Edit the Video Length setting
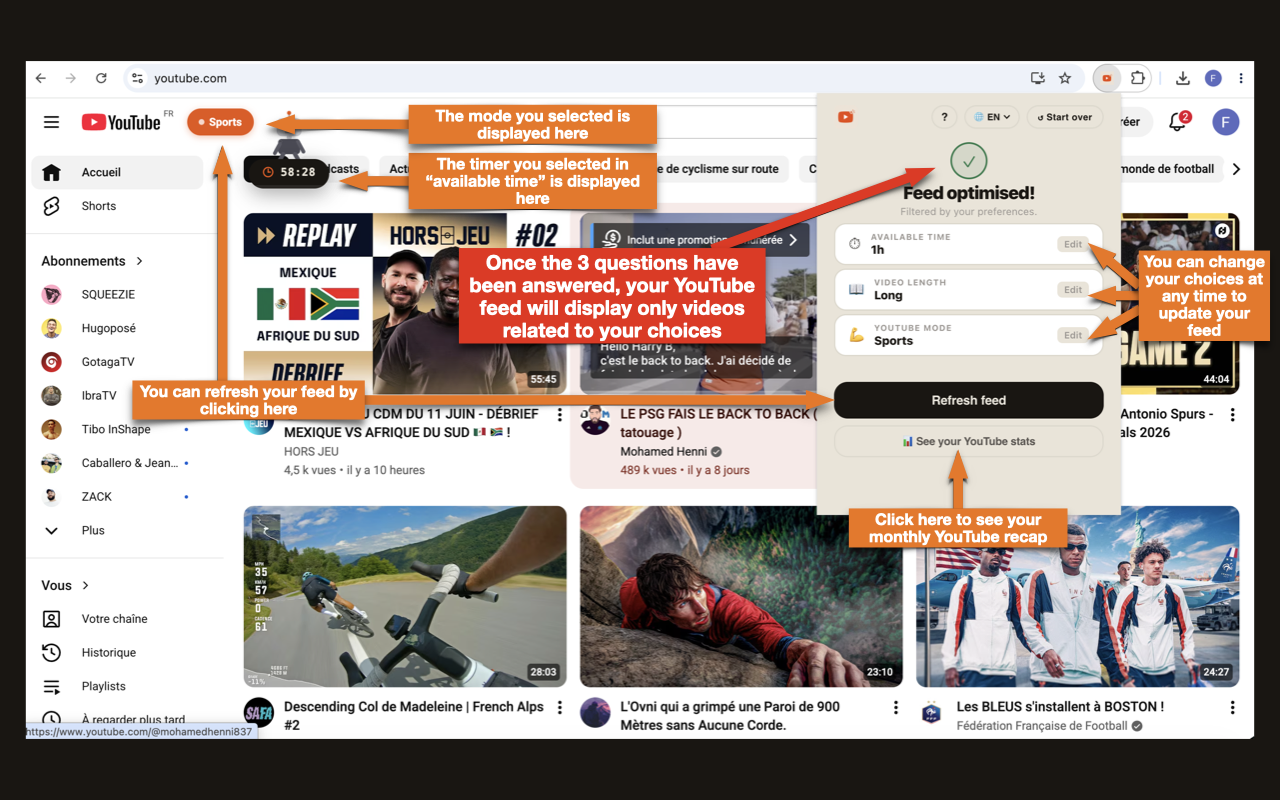This screenshot has width=1280, height=800. click(1073, 289)
